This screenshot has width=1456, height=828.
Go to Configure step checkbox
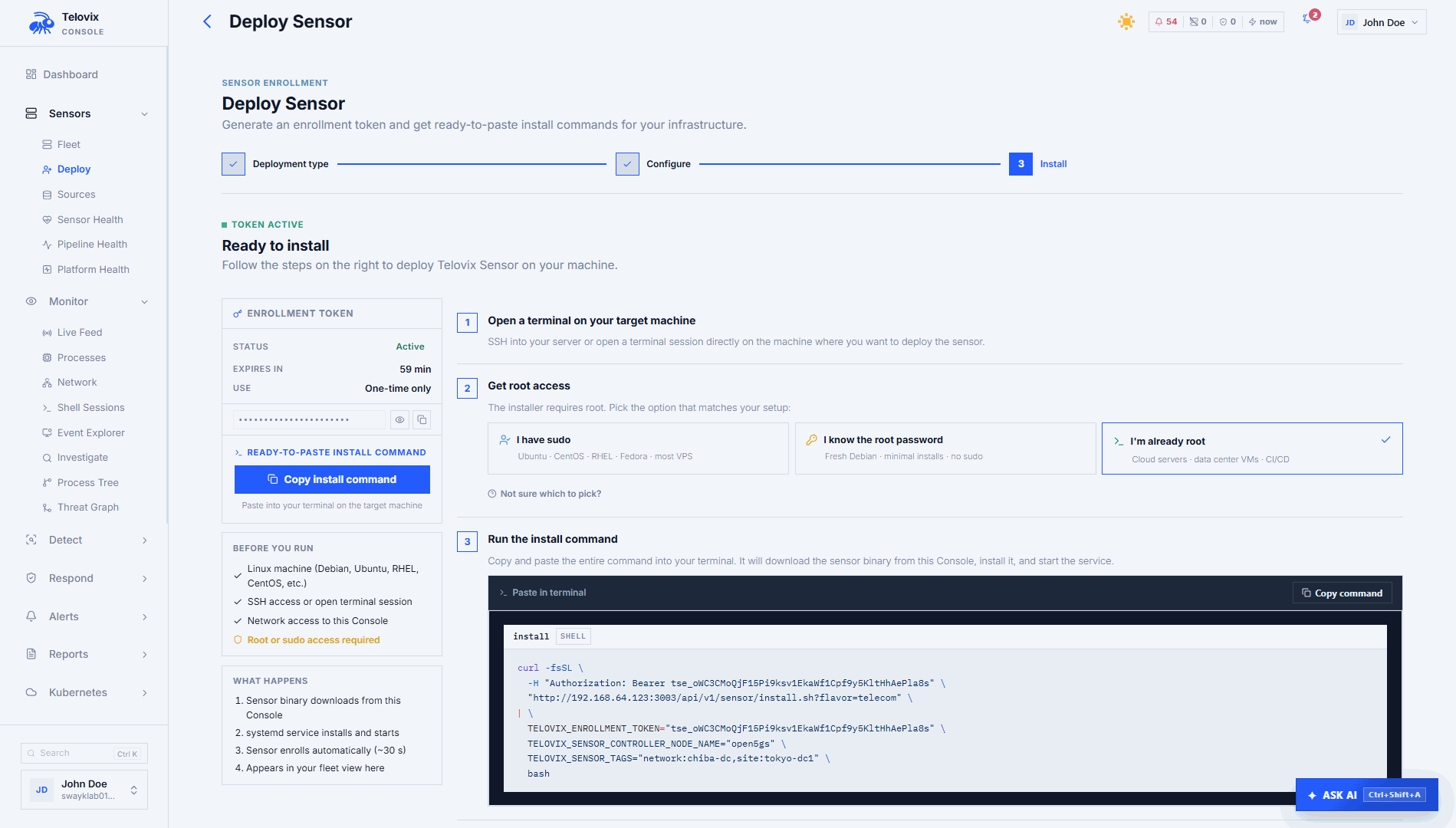(x=627, y=164)
